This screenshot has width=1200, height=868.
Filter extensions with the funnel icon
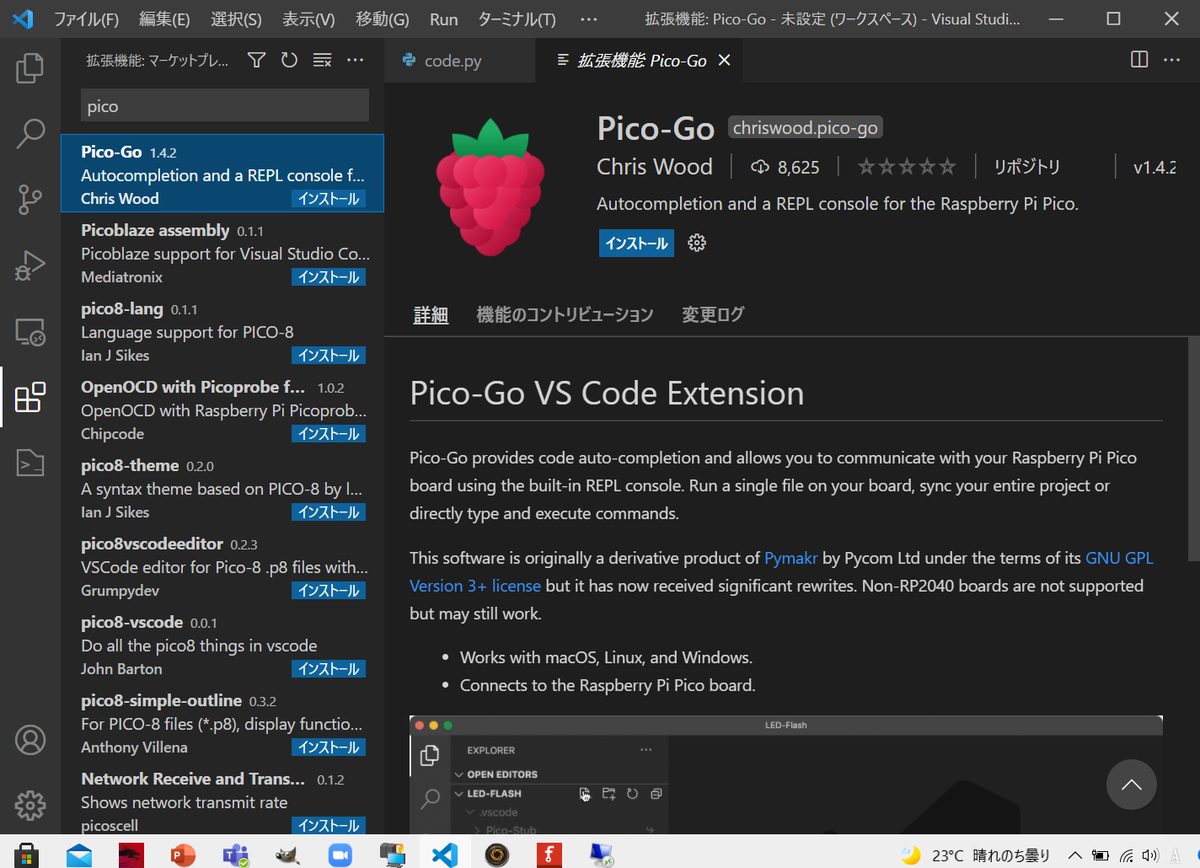tap(257, 60)
